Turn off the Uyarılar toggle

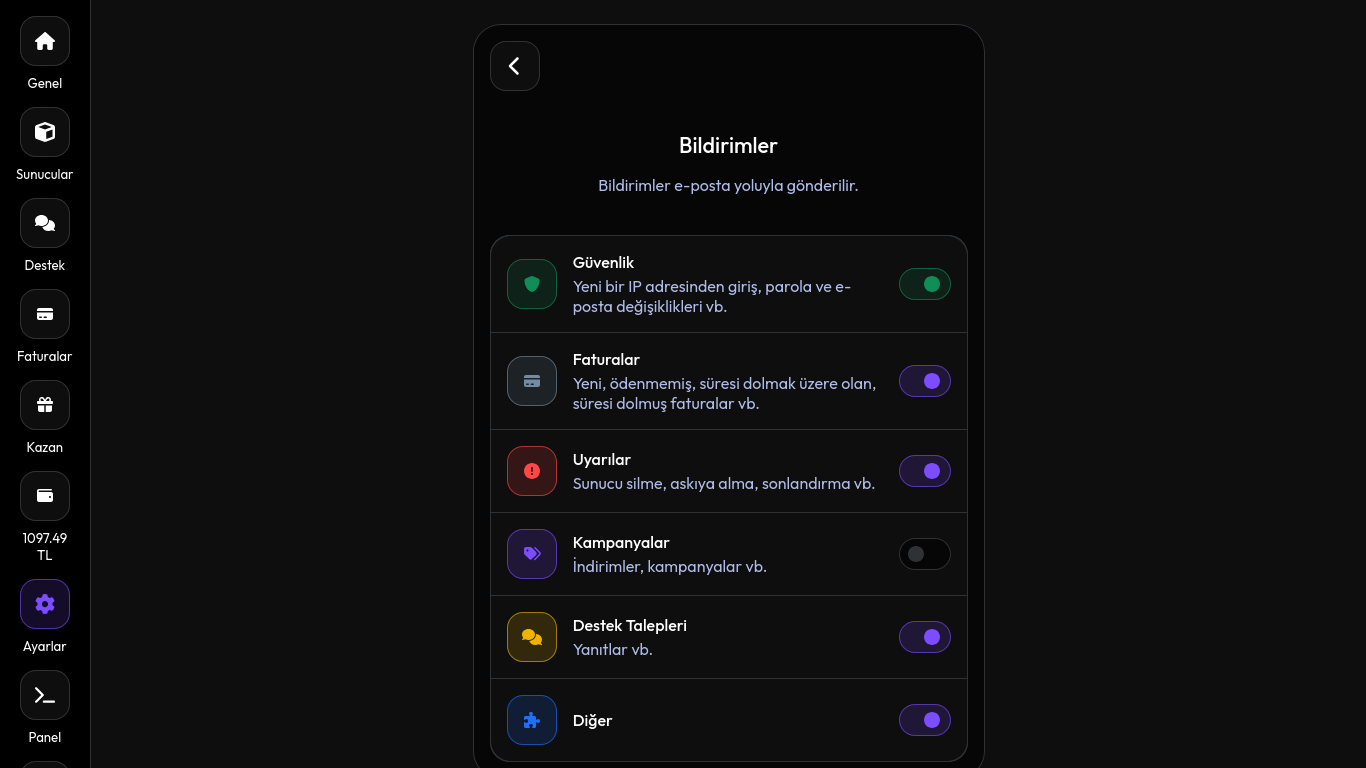pyautogui.click(x=925, y=471)
